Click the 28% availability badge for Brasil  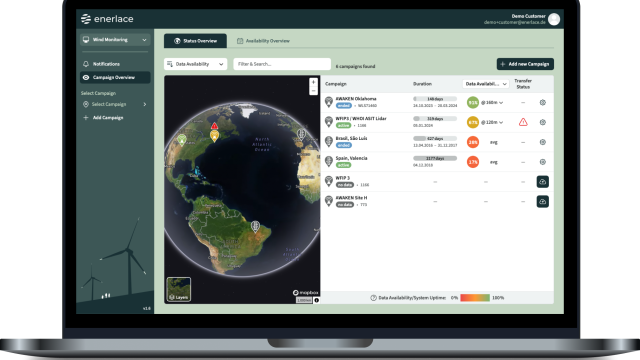473,142
